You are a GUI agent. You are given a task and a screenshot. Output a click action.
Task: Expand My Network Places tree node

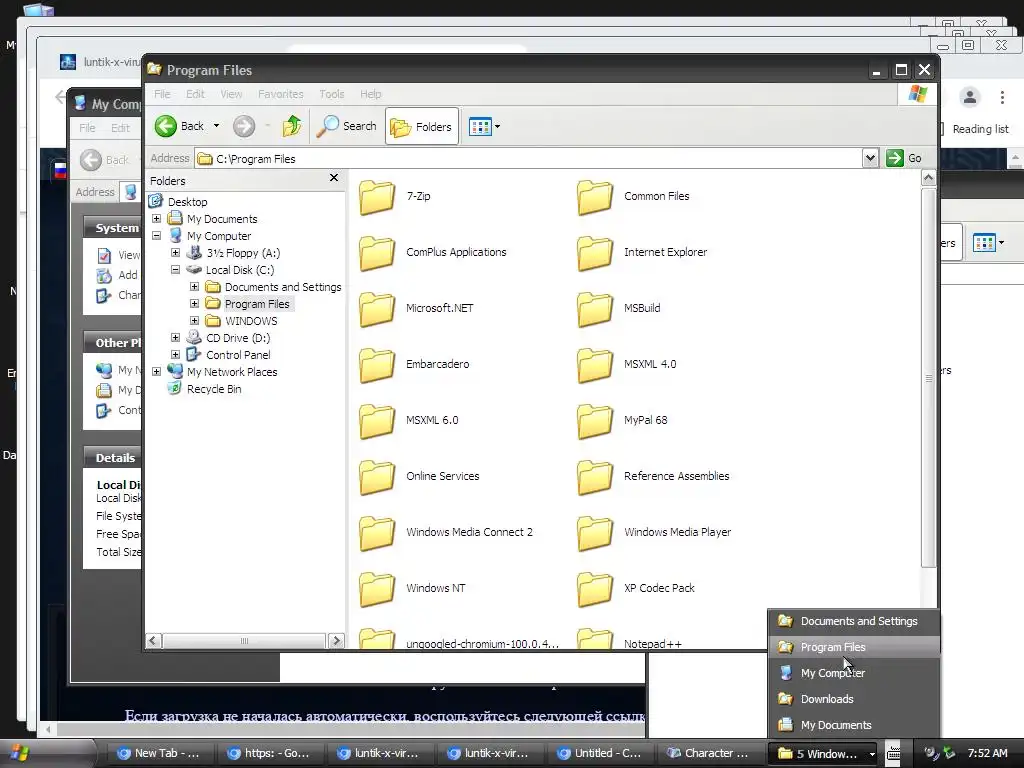point(157,372)
